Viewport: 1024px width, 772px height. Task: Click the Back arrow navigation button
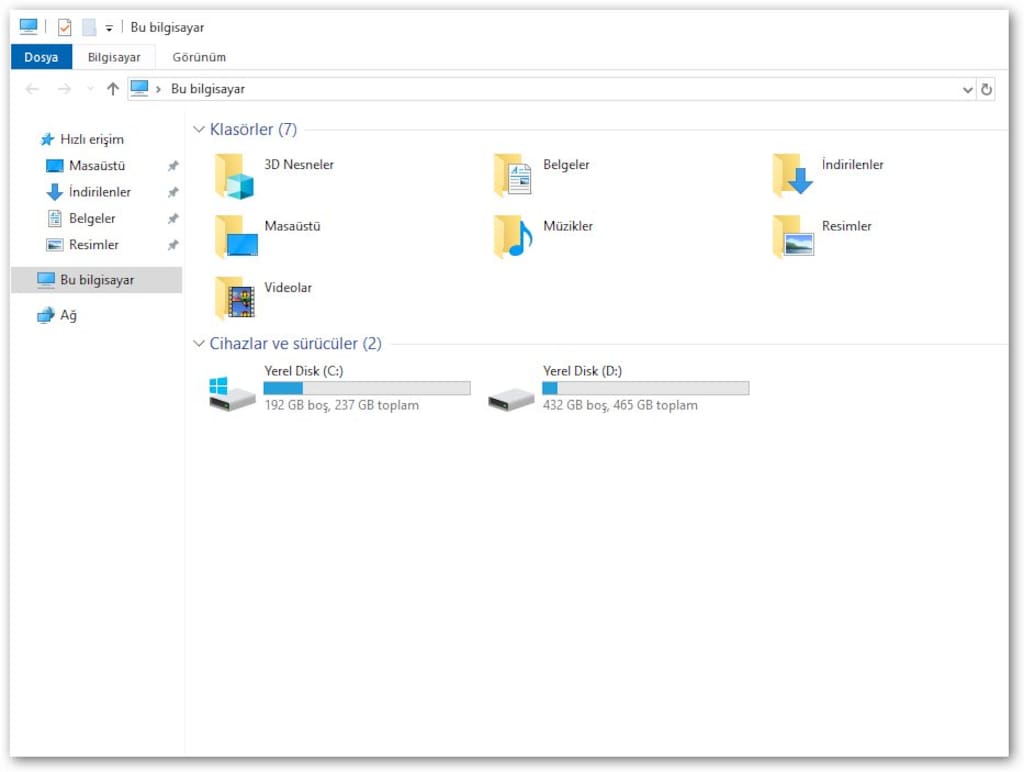(32, 89)
